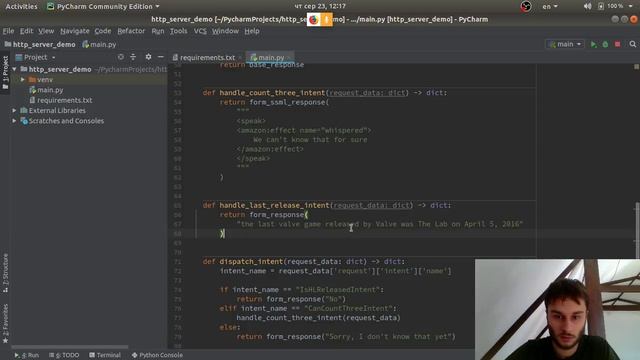Expand the venv folder
The height and width of the screenshot is (360, 640).
(x=23, y=80)
